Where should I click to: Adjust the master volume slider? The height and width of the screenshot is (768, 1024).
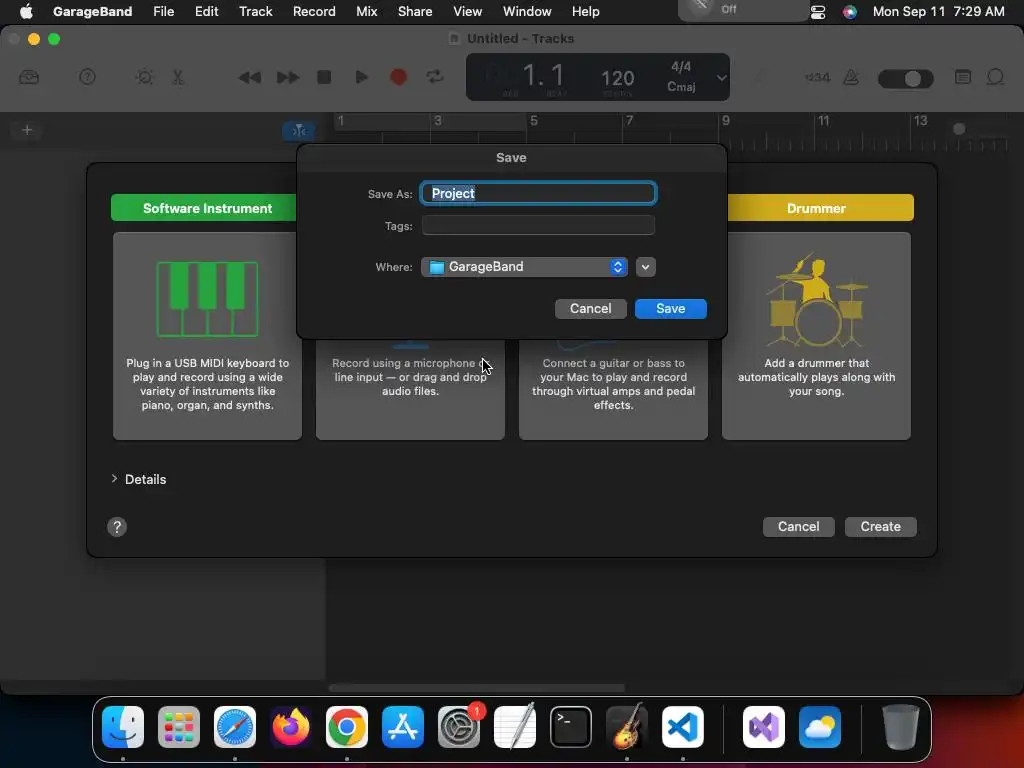(x=906, y=78)
